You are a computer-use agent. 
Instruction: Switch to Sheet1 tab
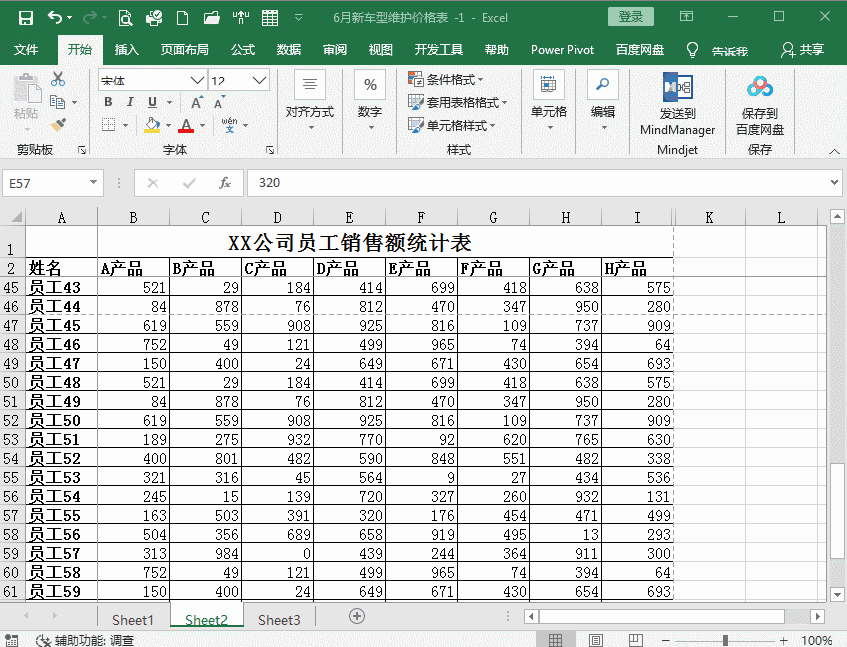pyautogui.click(x=133, y=619)
